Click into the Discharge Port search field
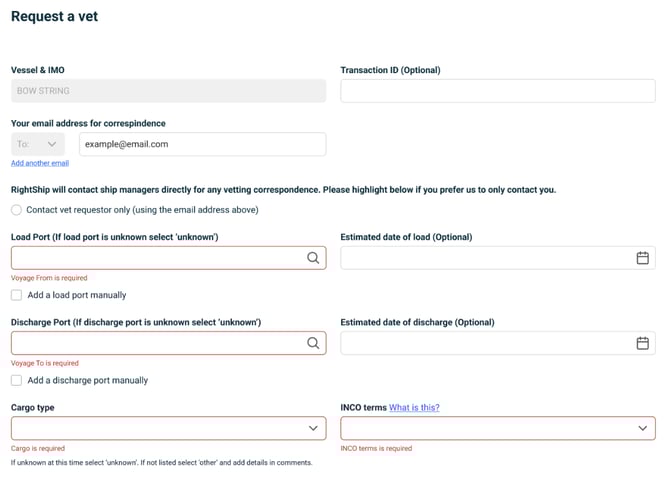670x477 pixels. [x=155, y=343]
